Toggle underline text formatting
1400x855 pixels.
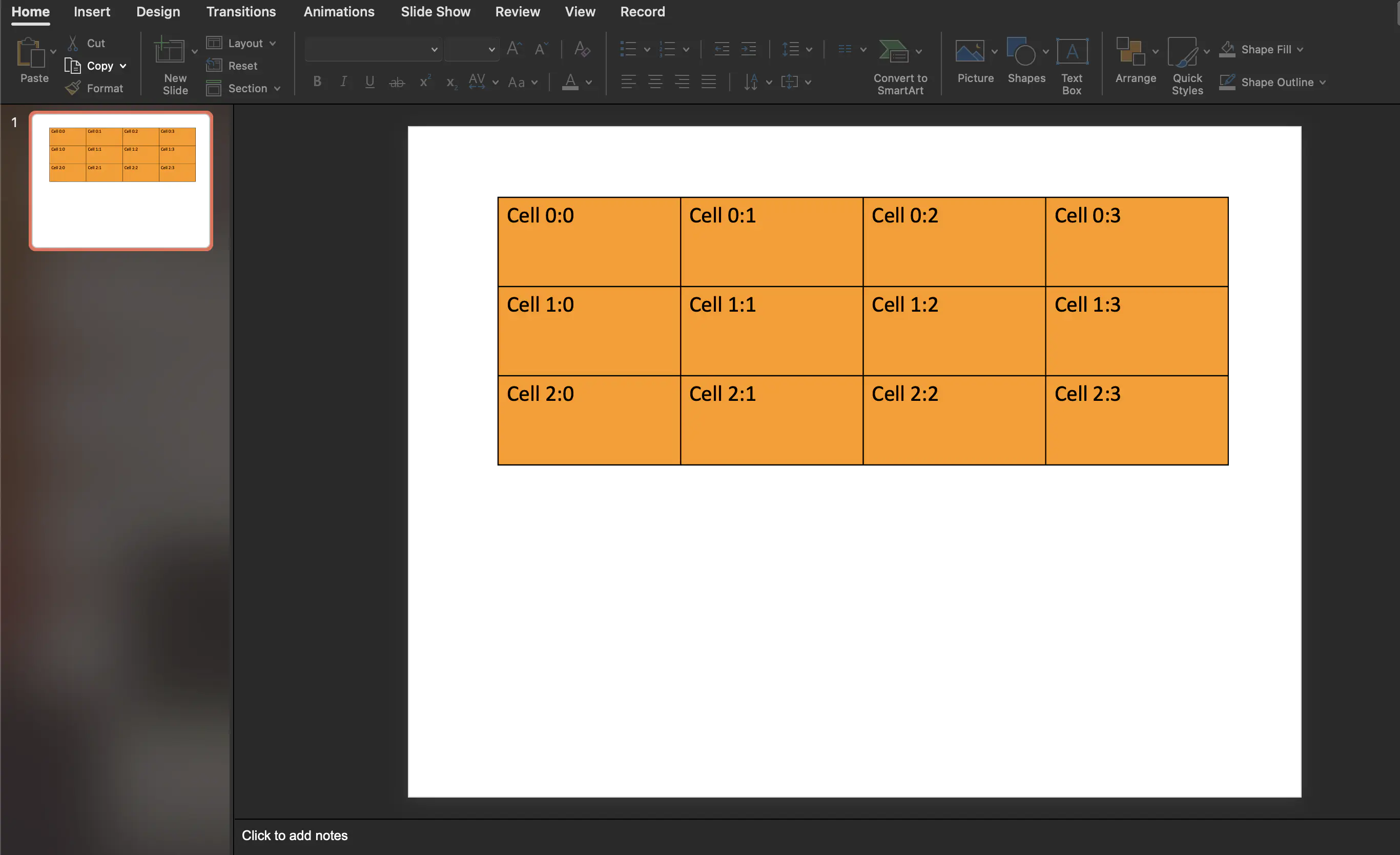pyautogui.click(x=369, y=82)
